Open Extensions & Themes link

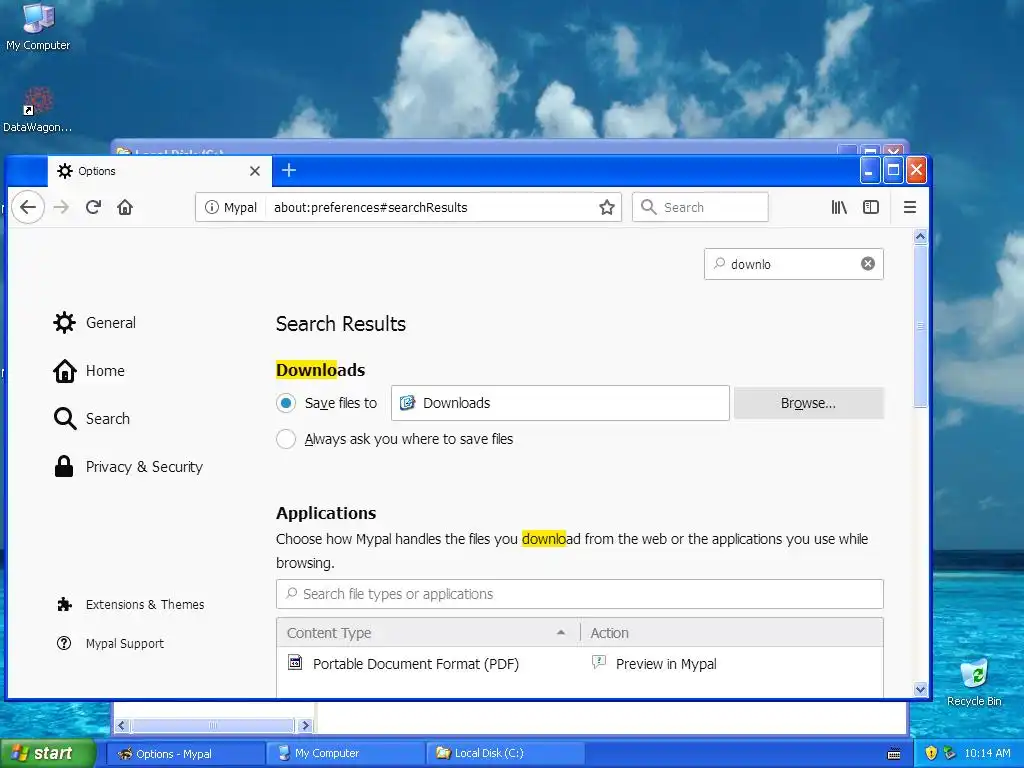(x=131, y=605)
